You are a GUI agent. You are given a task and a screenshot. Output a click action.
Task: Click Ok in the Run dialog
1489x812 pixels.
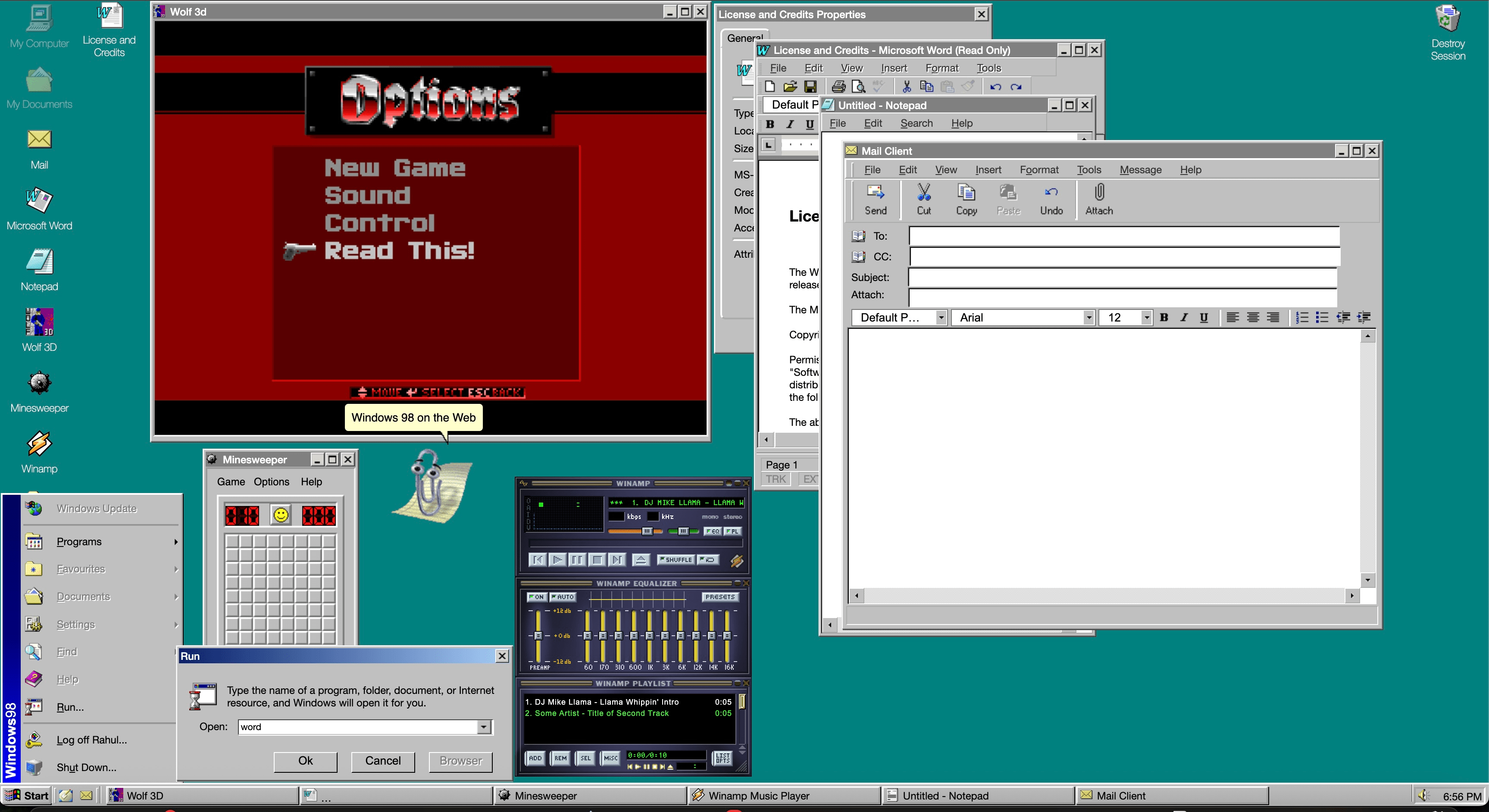pyautogui.click(x=305, y=761)
